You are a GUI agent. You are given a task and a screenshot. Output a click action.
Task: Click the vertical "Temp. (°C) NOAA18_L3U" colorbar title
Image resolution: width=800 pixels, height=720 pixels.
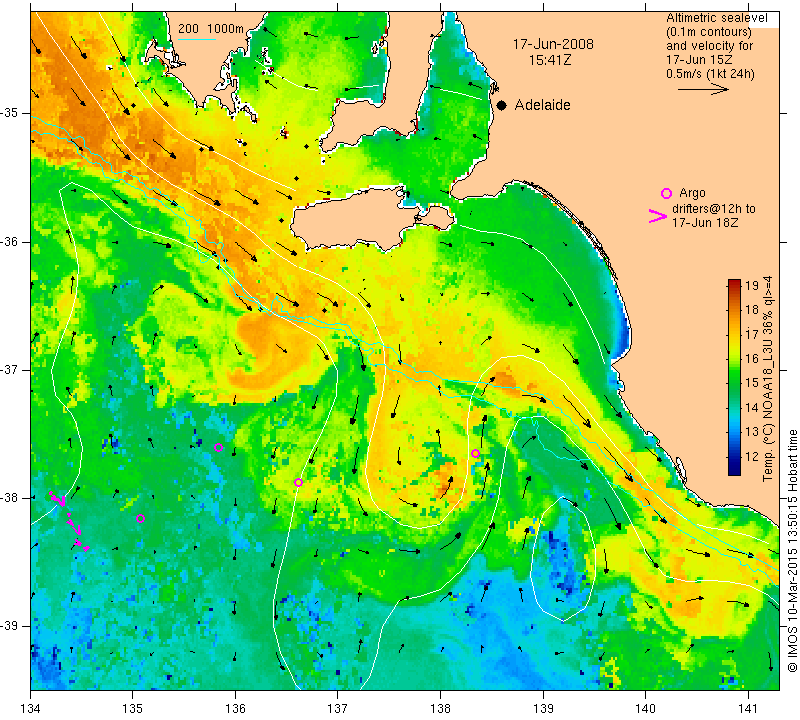[767, 379]
